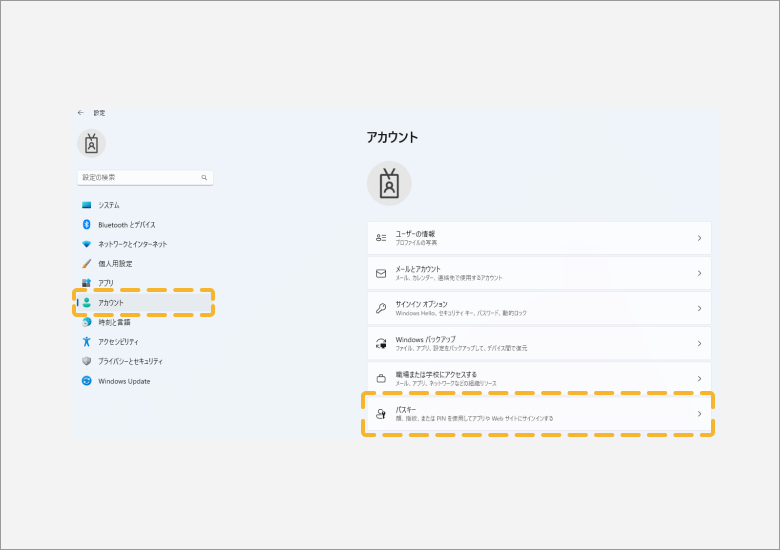Image resolution: width=780 pixels, height=550 pixels.
Task: Click the briefcase icon for 職場または学校
Action: [381, 378]
